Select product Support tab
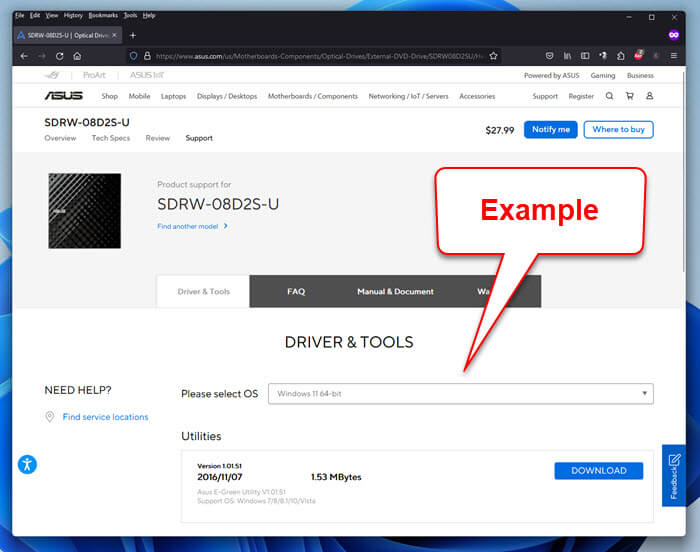The width and height of the screenshot is (700, 552). click(199, 138)
